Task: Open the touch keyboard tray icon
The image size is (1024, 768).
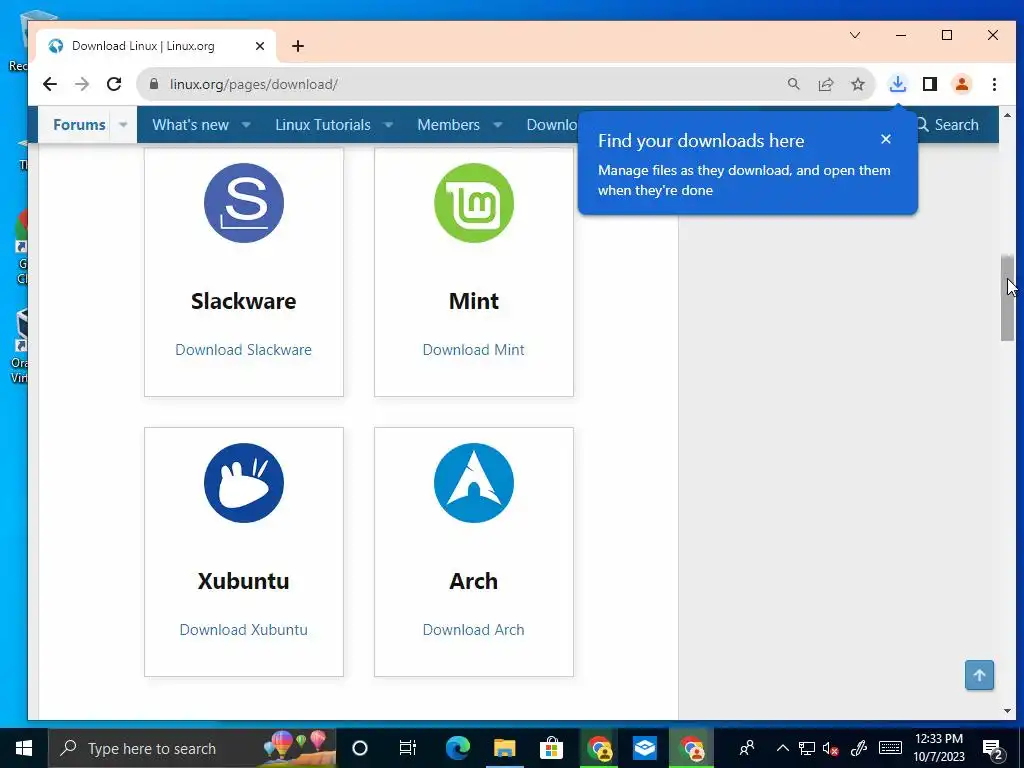Action: [890, 748]
